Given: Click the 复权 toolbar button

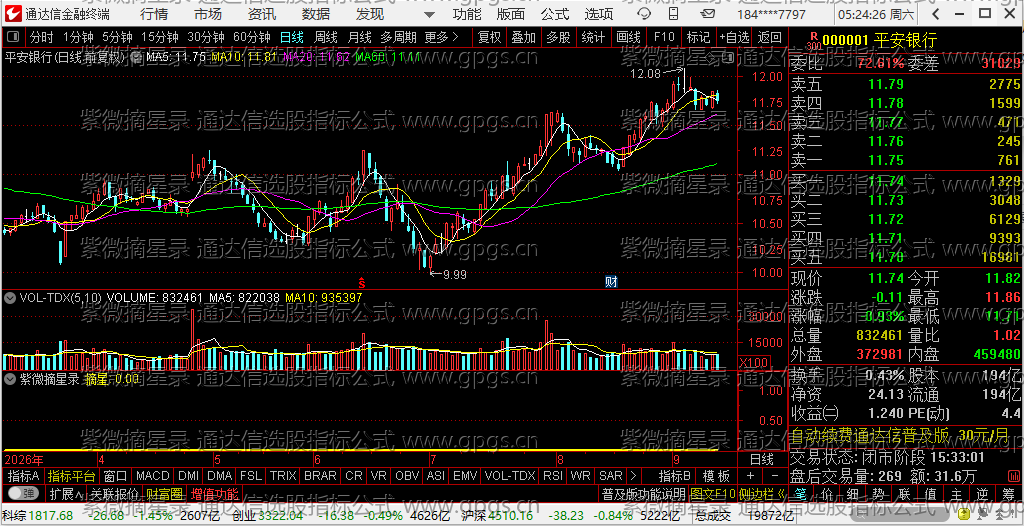Looking at the screenshot, I should click(x=490, y=37).
